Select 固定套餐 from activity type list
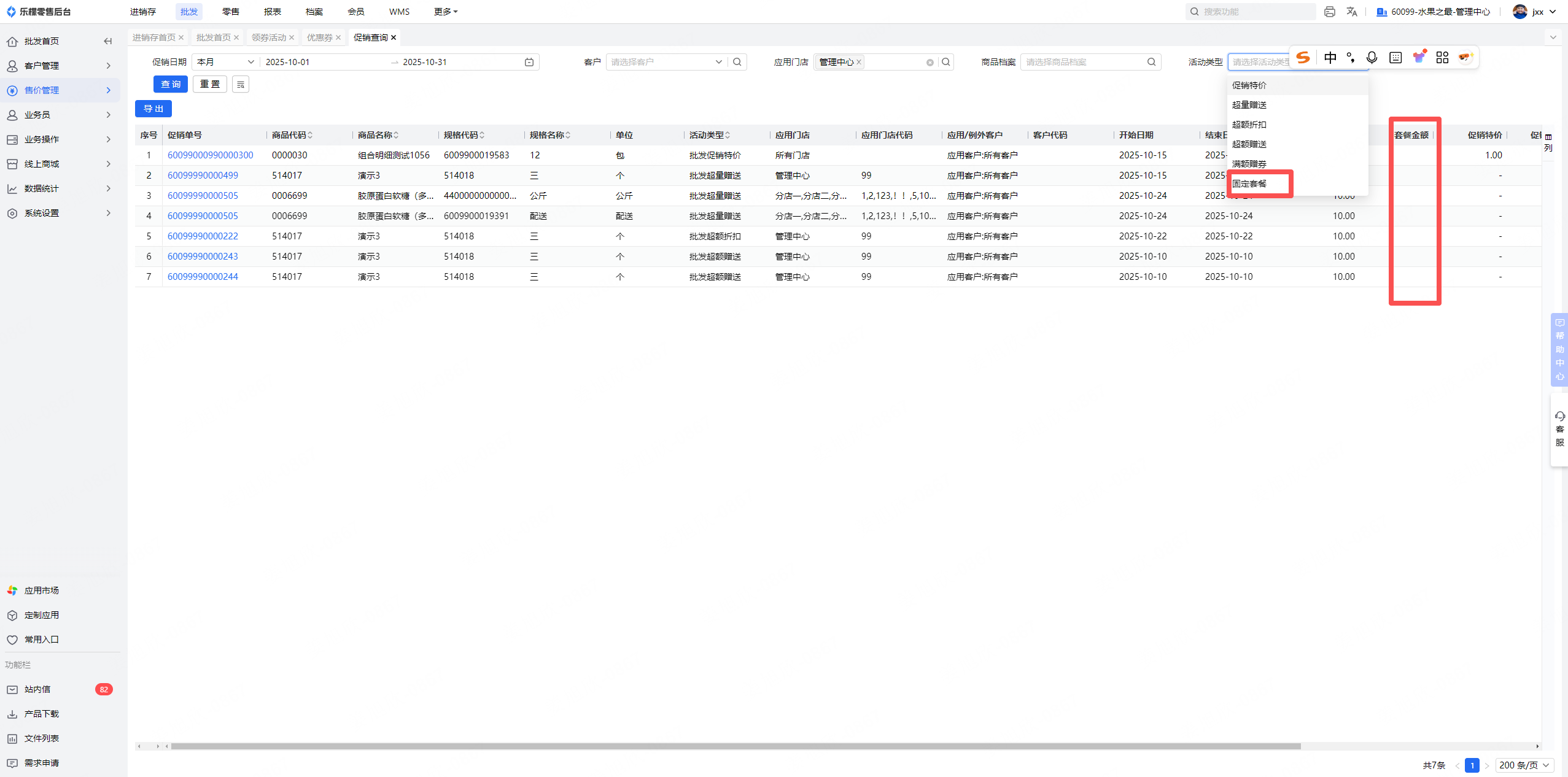 tap(1250, 184)
